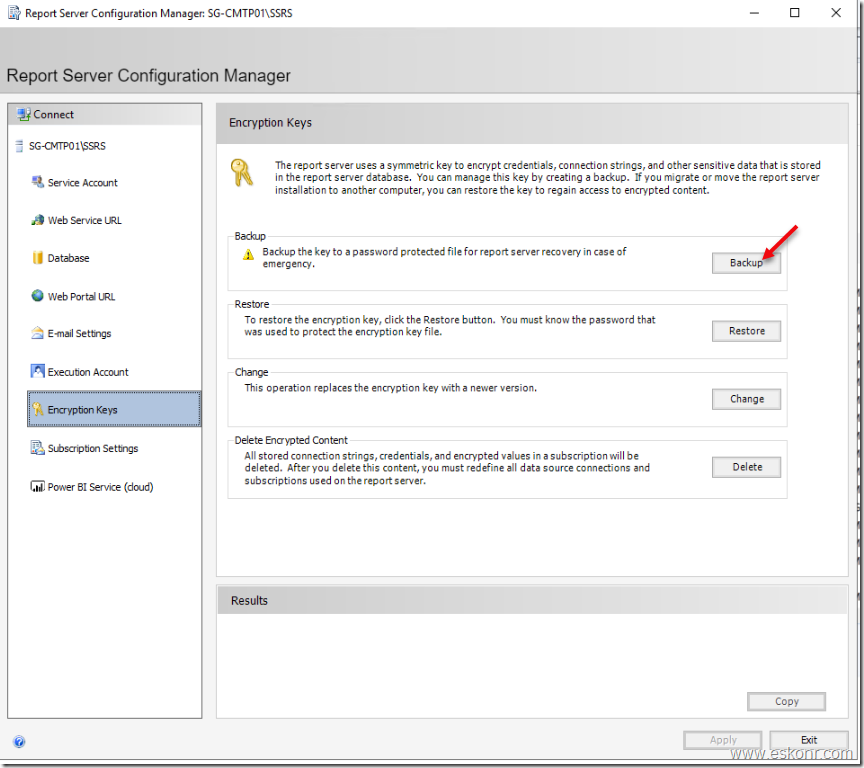This screenshot has height=768, width=864.
Task: Open the Web Portal URL page
Action: [81, 296]
